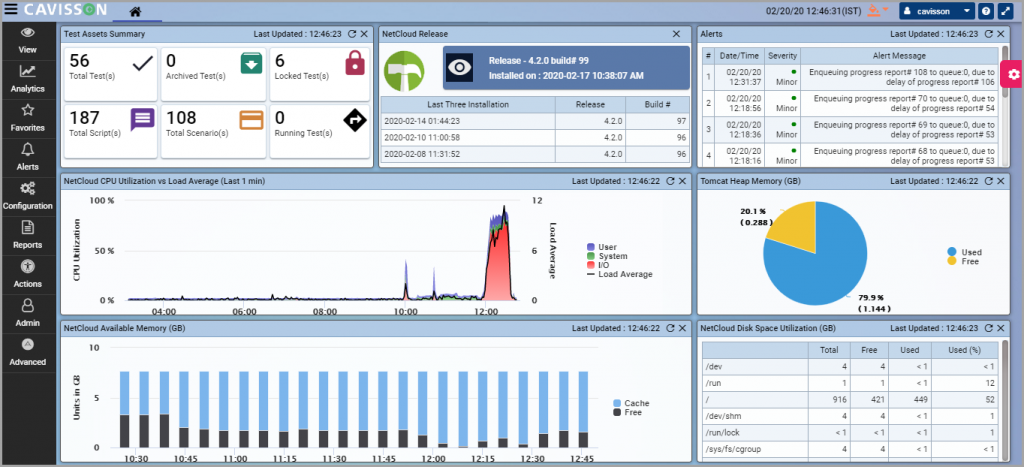Close the NetCloud Release panel
The image size is (1024, 467).
[677, 34]
